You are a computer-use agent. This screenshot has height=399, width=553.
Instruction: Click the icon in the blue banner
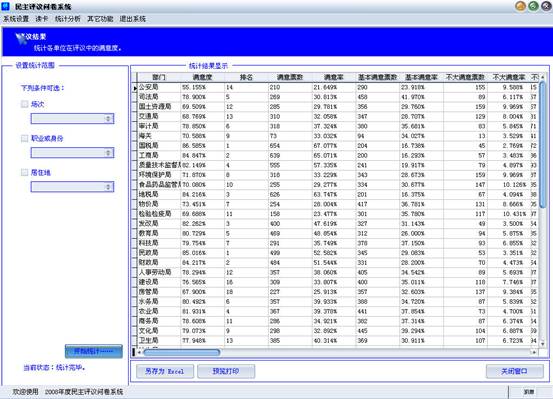click(21, 38)
